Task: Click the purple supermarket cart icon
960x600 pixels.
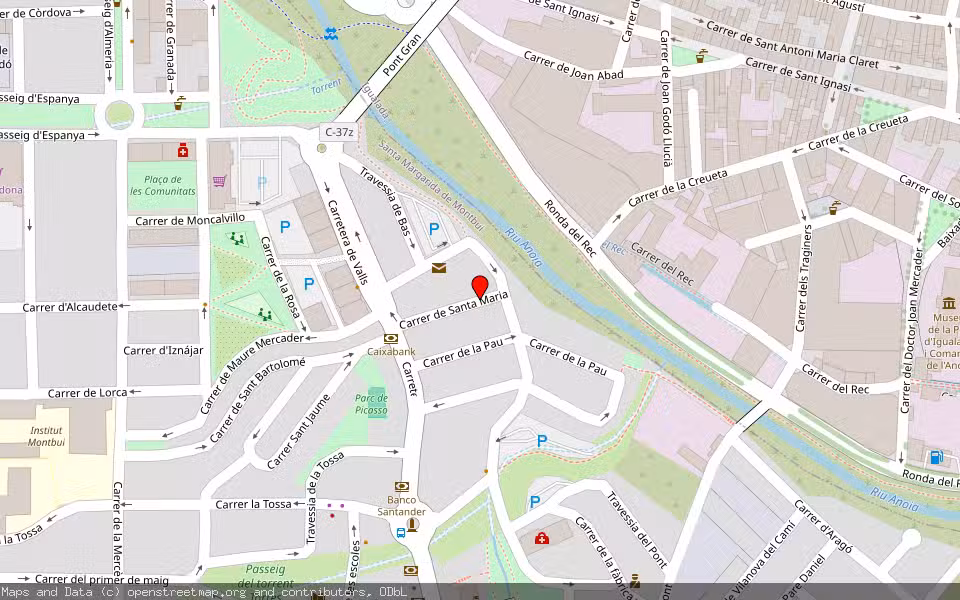Action: point(219,181)
